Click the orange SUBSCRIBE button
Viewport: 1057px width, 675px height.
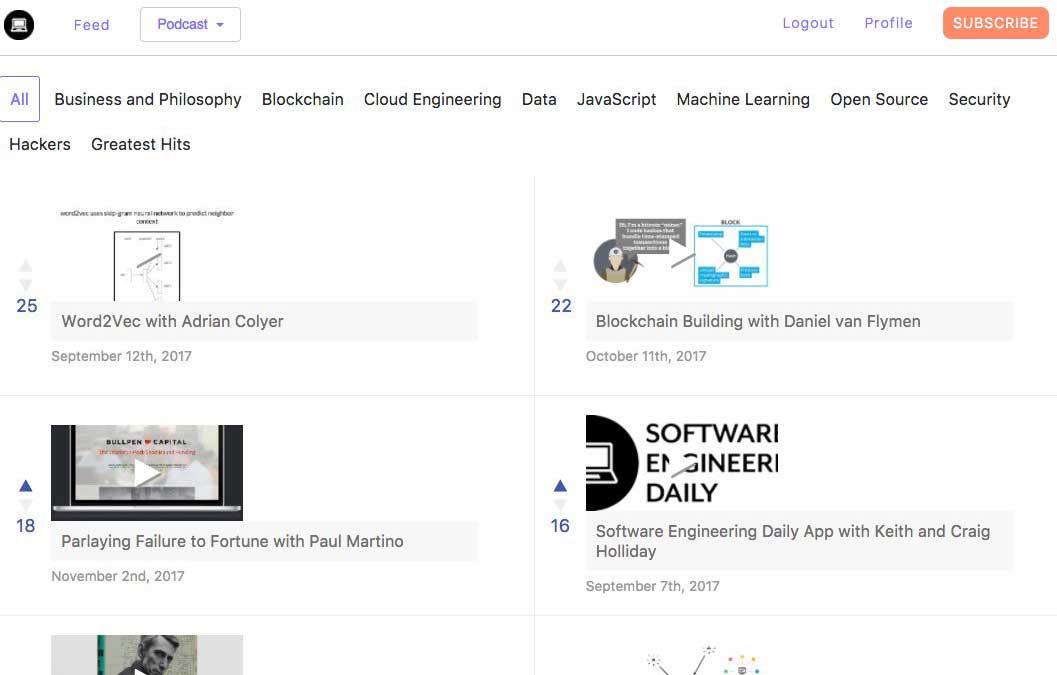click(x=995, y=23)
